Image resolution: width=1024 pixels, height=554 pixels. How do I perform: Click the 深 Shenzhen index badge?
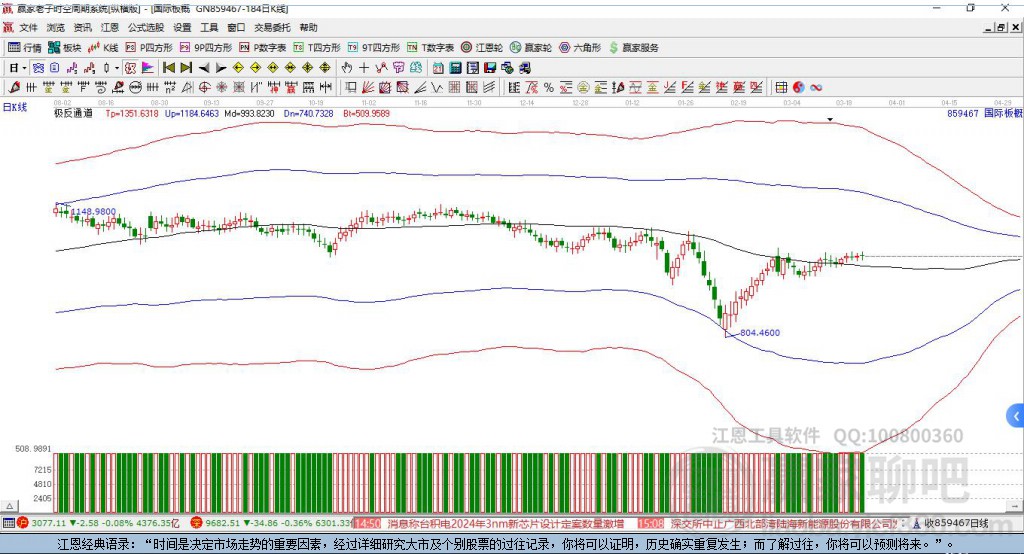click(x=196, y=523)
